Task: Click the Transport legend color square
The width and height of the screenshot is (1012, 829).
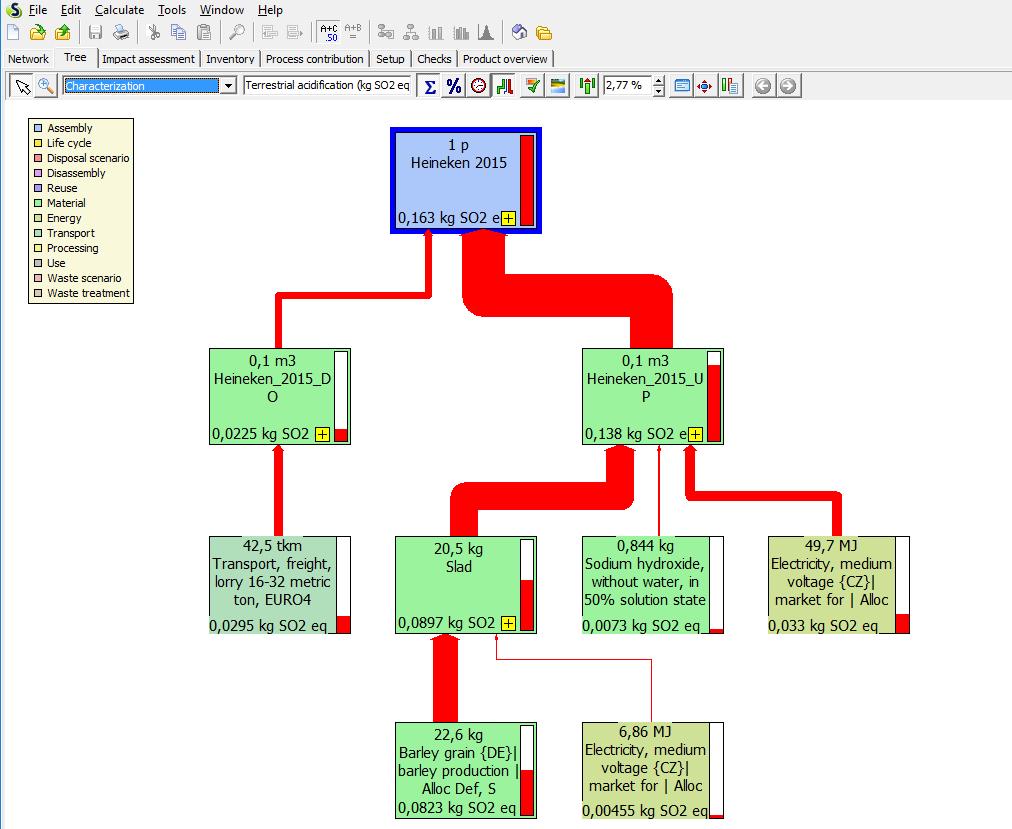Action: (38, 233)
